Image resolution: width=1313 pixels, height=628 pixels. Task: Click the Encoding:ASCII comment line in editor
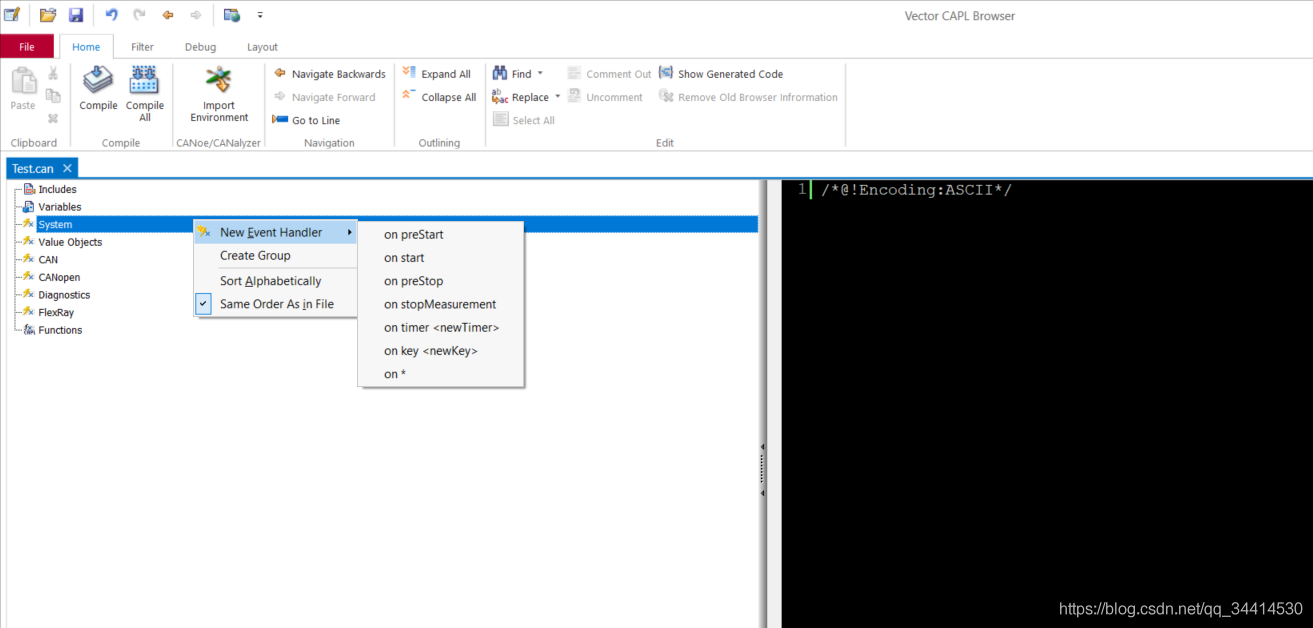pyautogui.click(x=916, y=190)
